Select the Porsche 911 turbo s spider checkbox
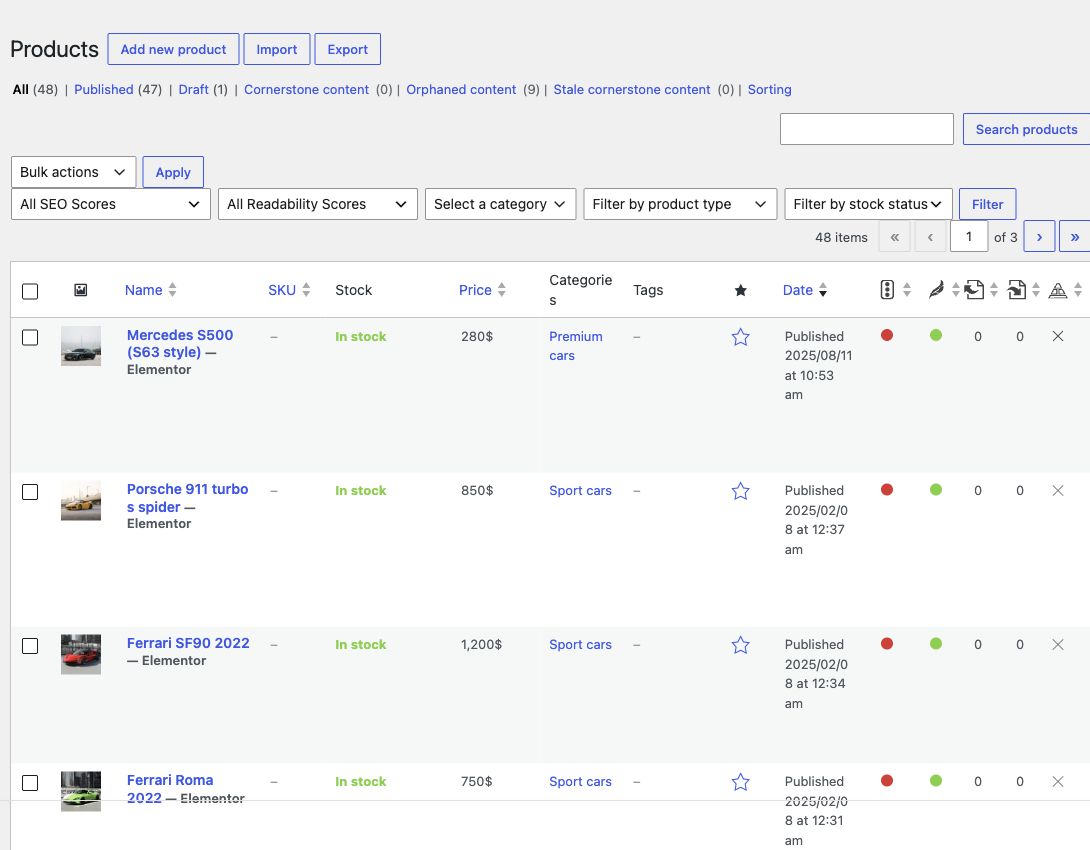The image size is (1090, 850). click(30, 492)
